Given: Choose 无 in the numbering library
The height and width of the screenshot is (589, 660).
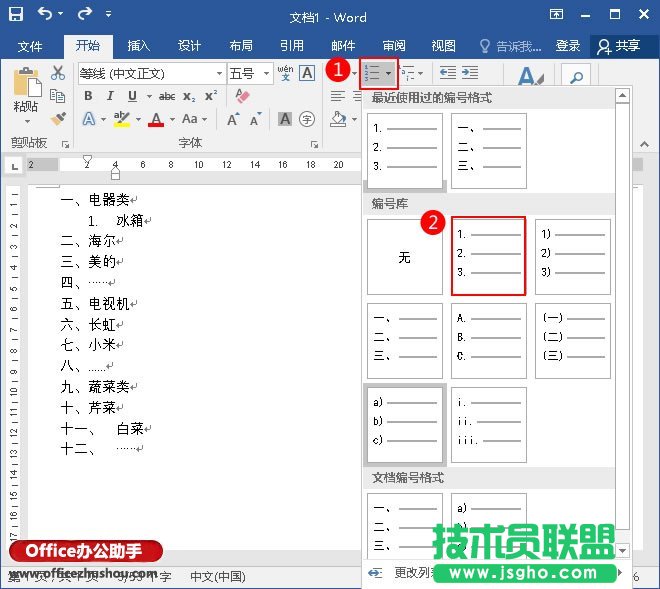Looking at the screenshot, I should point(405,257).
